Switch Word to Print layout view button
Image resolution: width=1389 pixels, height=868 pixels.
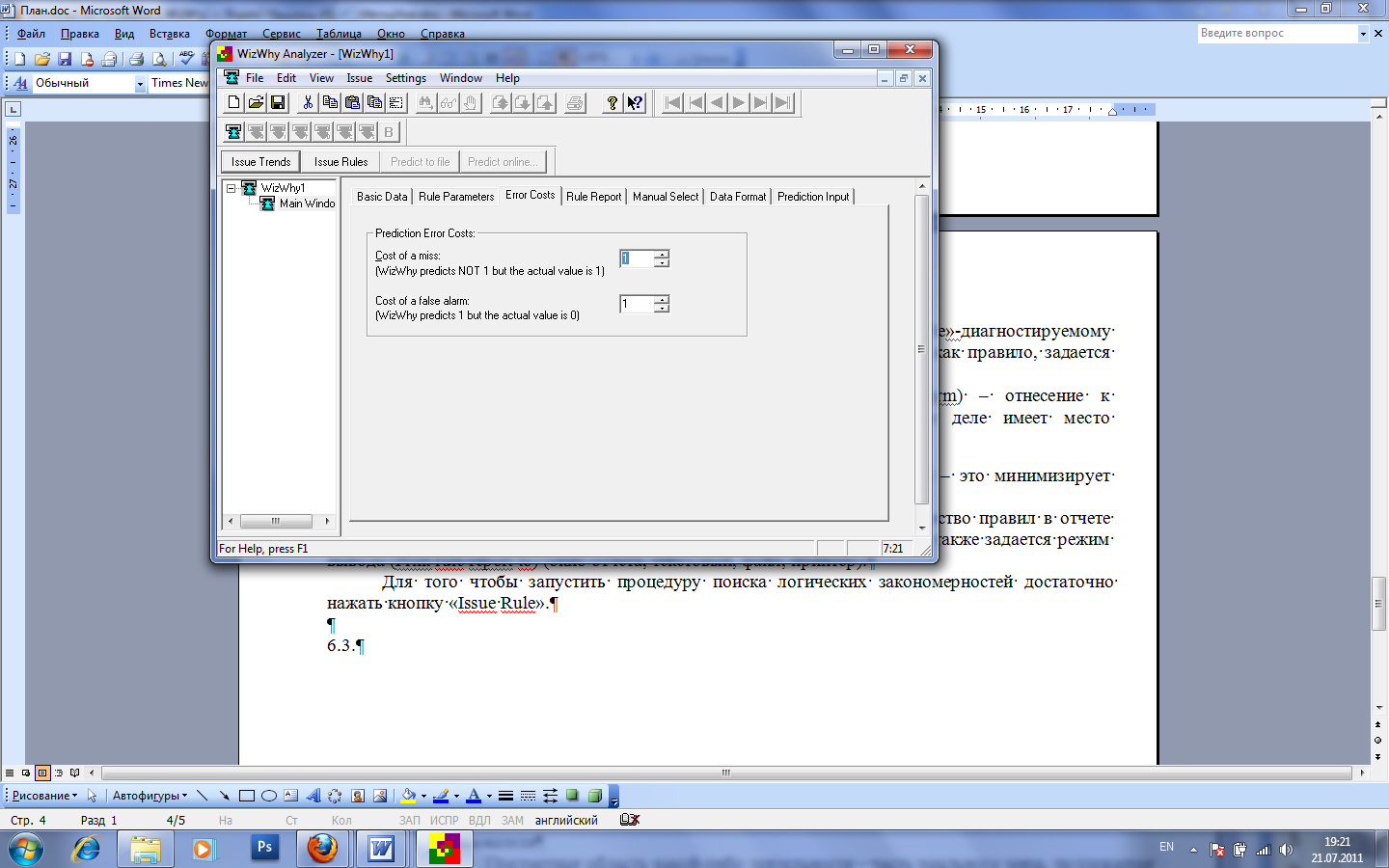click(x=42, y=773)
